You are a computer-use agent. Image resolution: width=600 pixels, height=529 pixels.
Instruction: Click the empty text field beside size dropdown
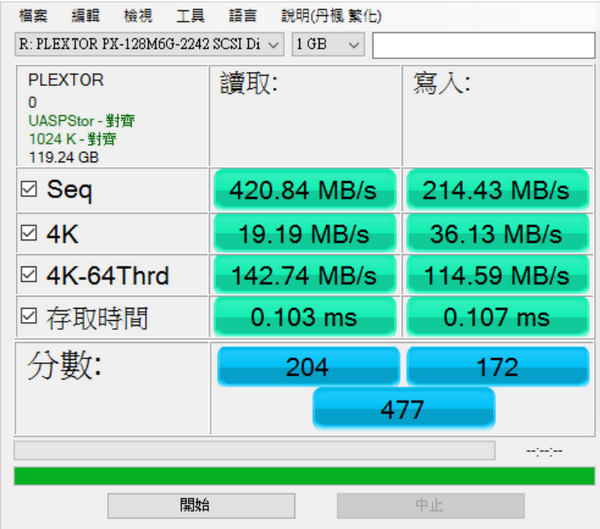(x=484, y=45)
